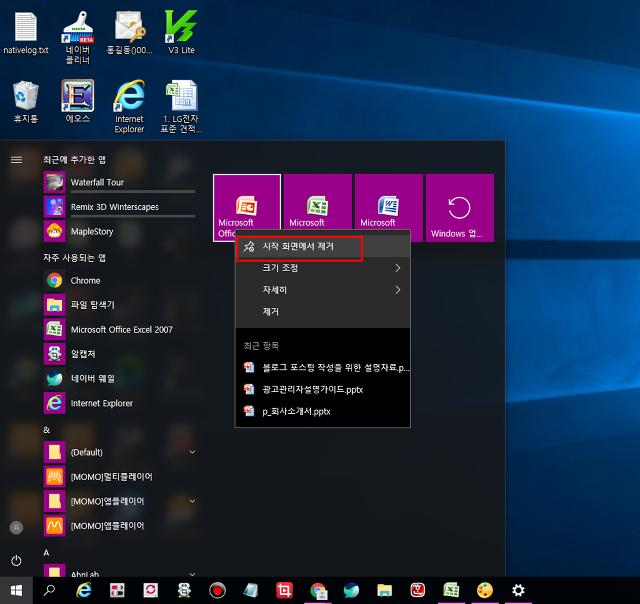This screenshot has height=604, width=640.
Task: Expand the [MOMO]앱플레이어 folder
Action: click(x=120, y=501)
